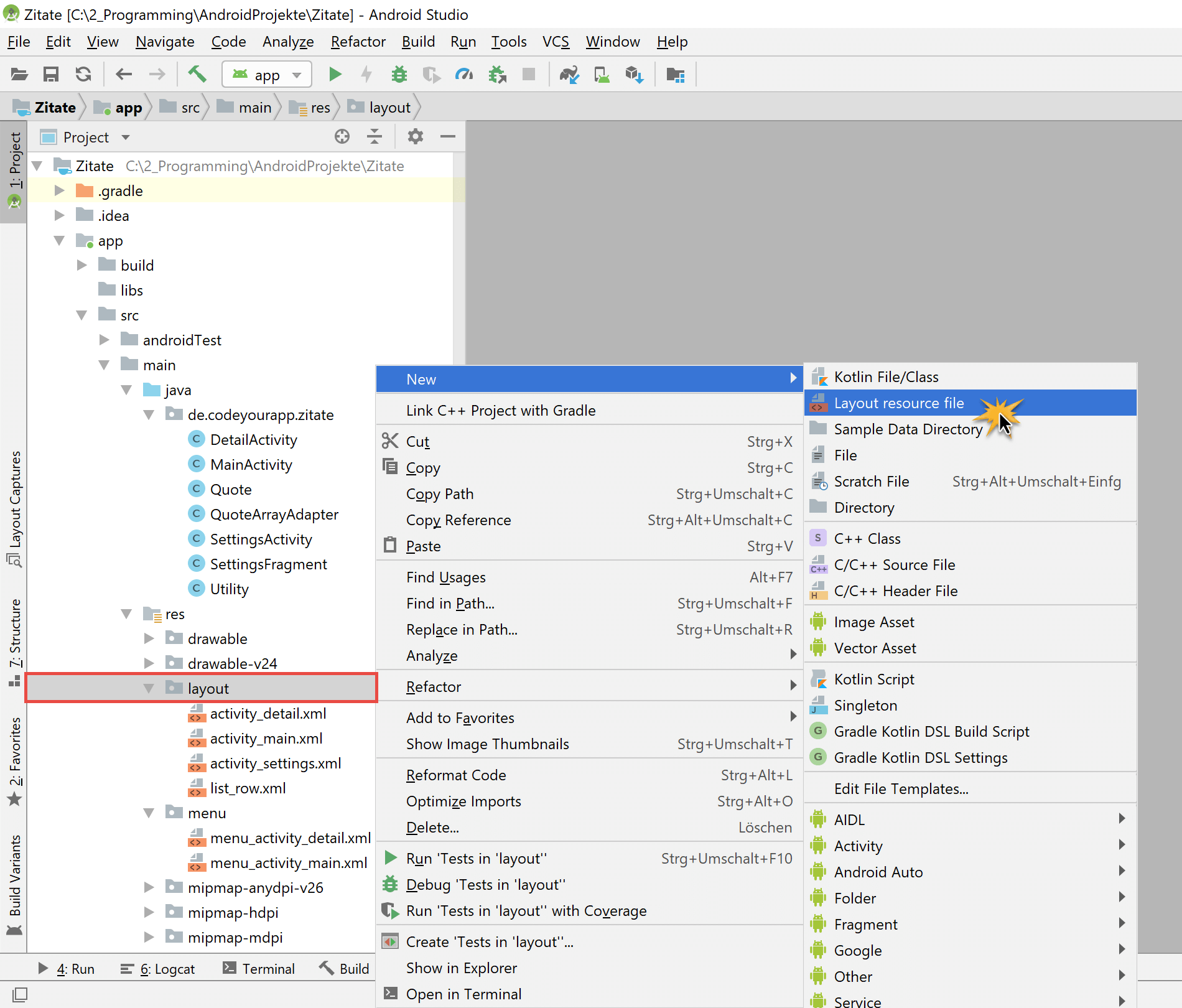The image size is (1182, 1008).
Task: Open the Project Structure icon
Action: [x=675, y=75]
